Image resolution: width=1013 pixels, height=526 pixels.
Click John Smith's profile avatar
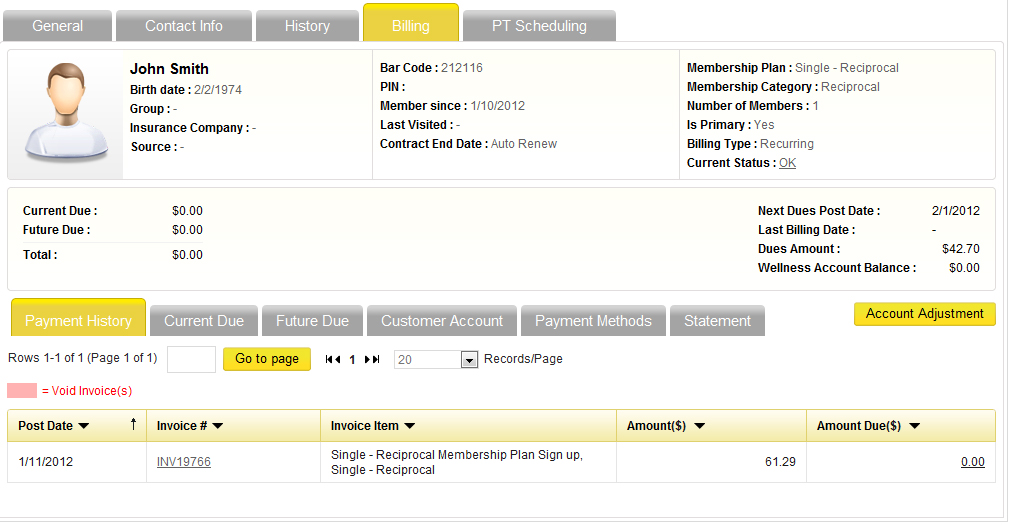pos(66,112)
